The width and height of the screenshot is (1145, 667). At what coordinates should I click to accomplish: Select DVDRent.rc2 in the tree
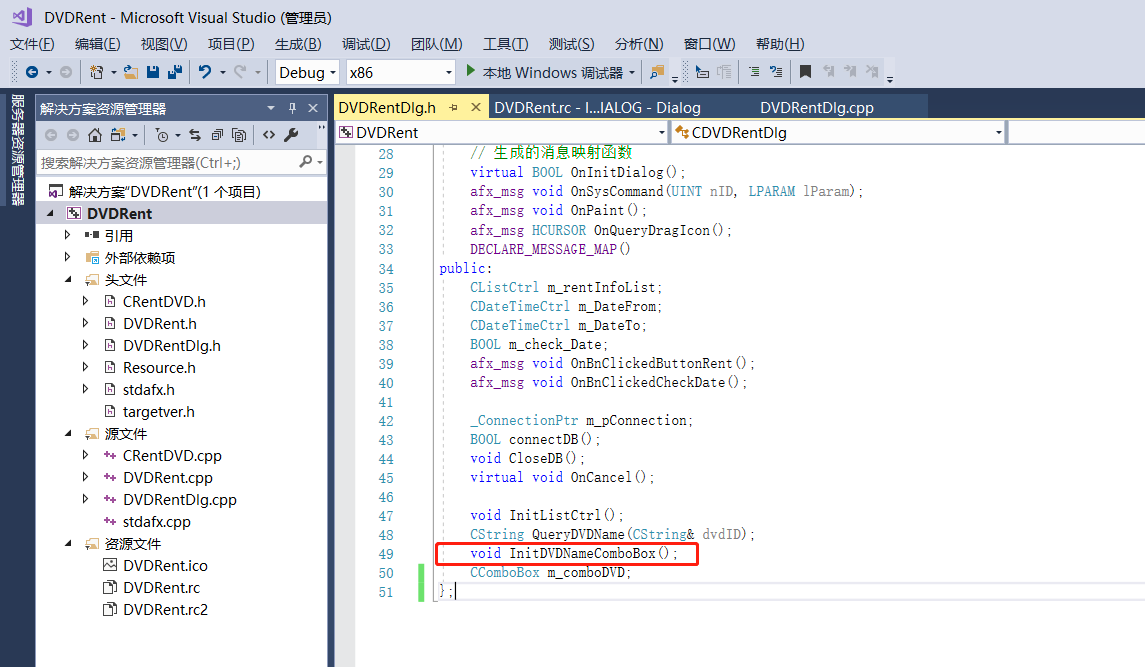(x=165, y=609)
